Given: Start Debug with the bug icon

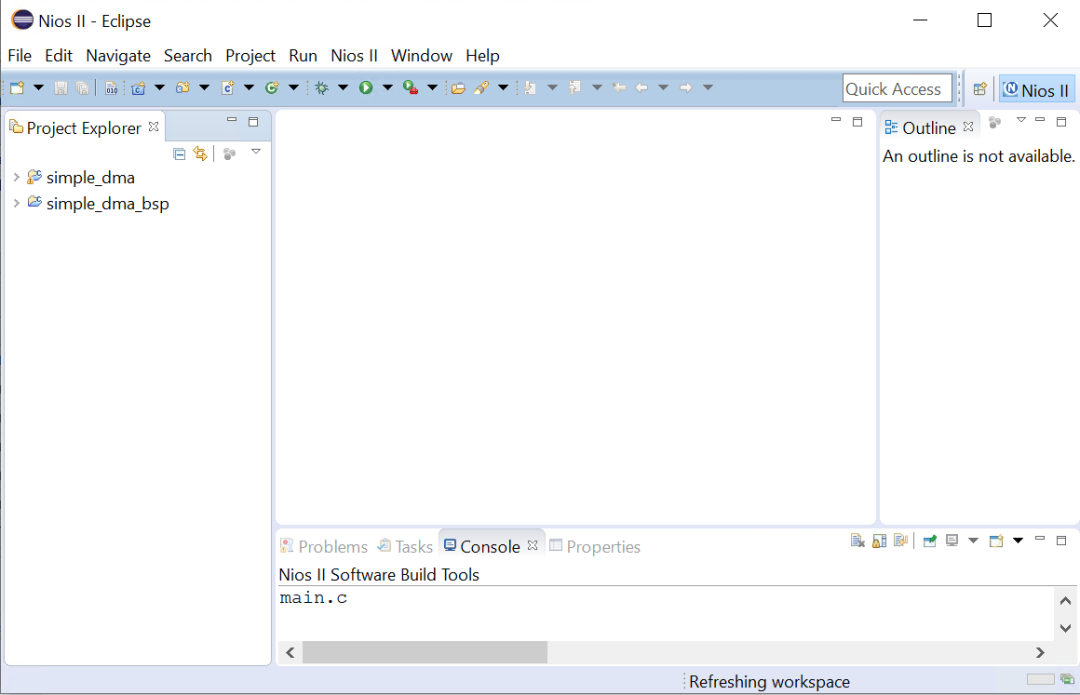Looking at the screenshot, I should tap(322, 87).
